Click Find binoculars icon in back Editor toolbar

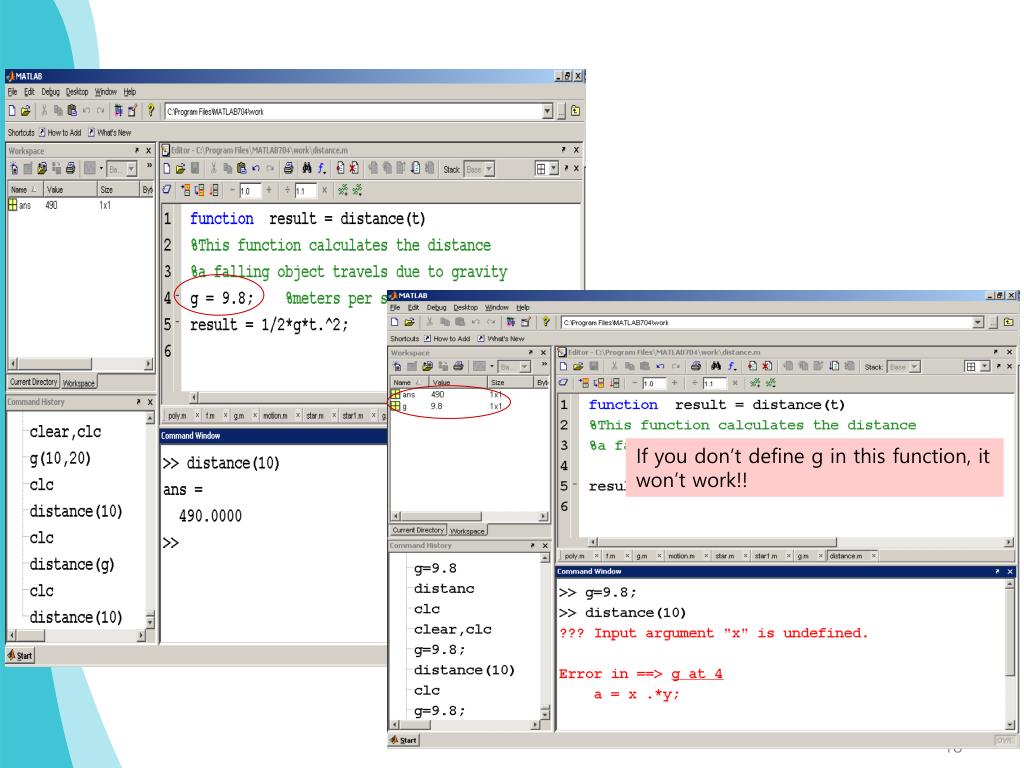(306, 168)
